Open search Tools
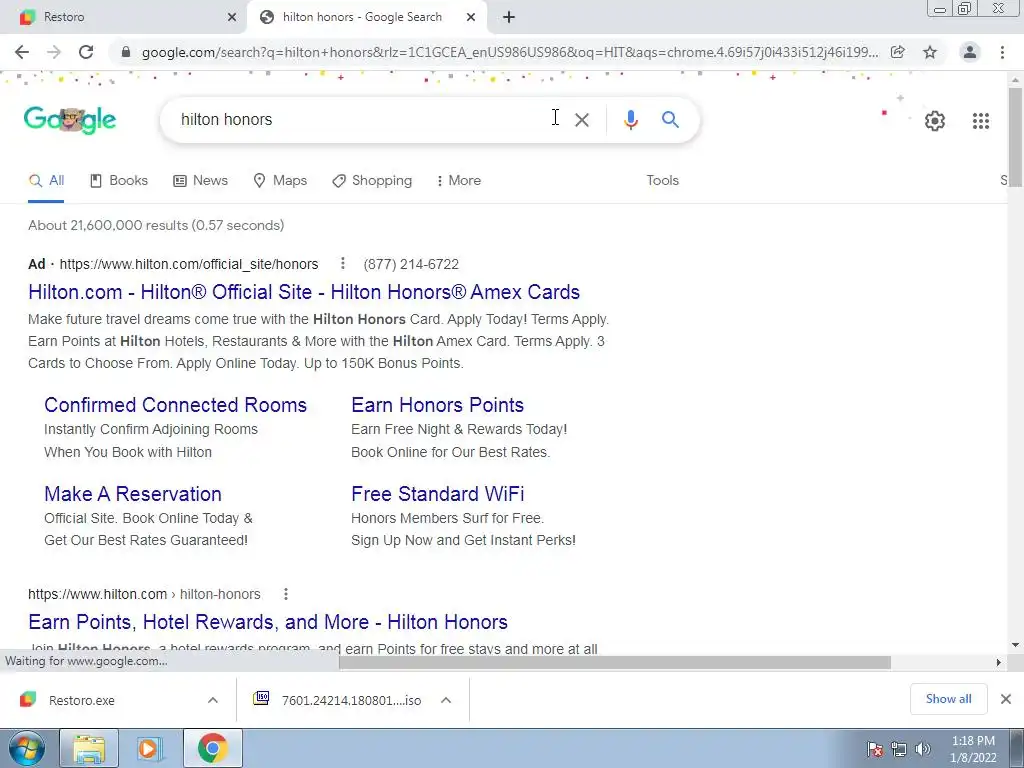 662,180
